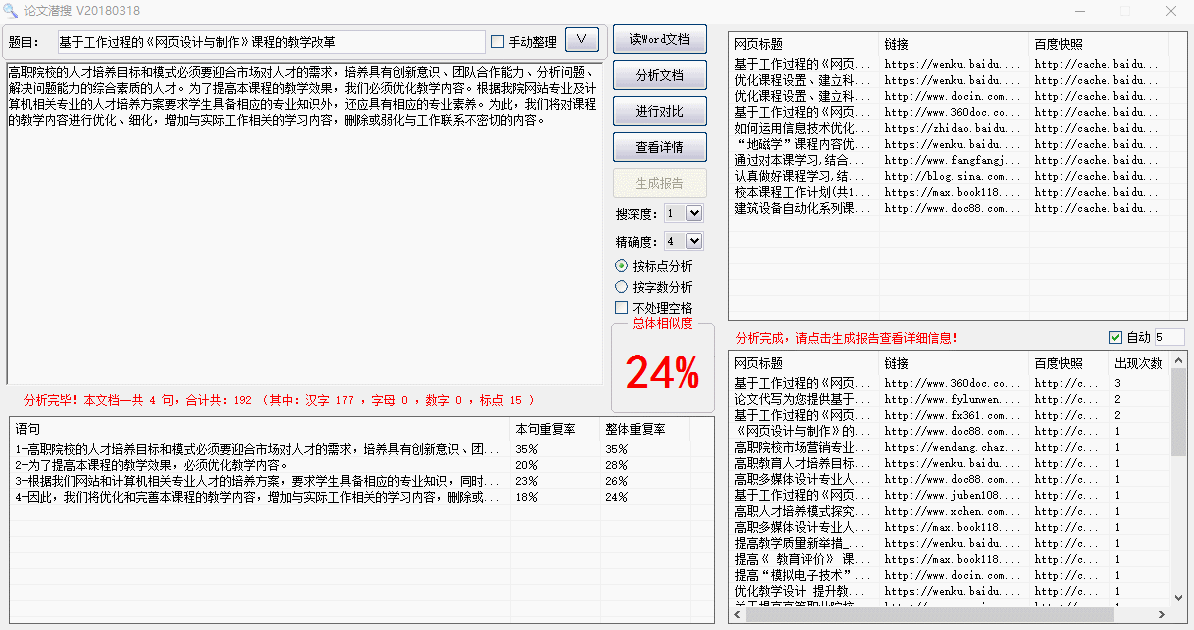The width and height of the screenshot is (1194, 630).
Task: Close the 论文潜搜 window
Action: (x=1170, y=11)
